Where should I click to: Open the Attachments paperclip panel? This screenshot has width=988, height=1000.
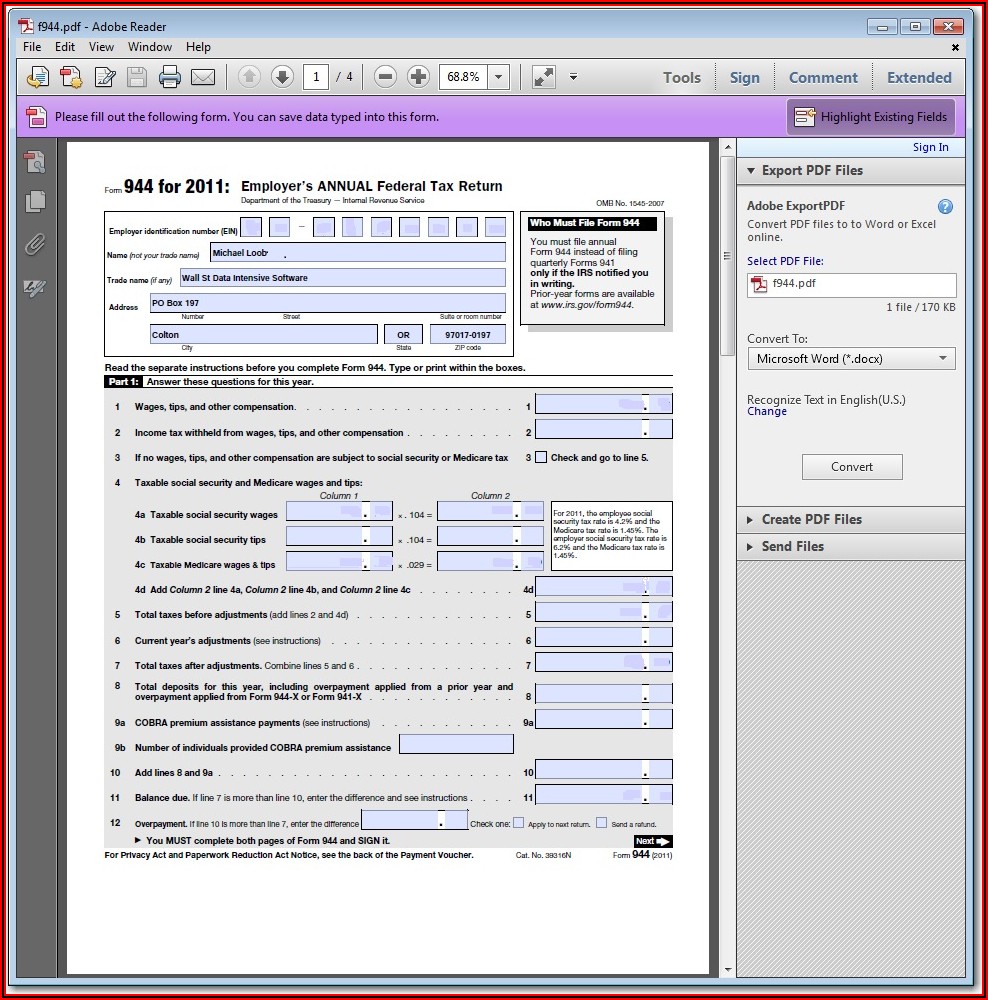point(35,244)
